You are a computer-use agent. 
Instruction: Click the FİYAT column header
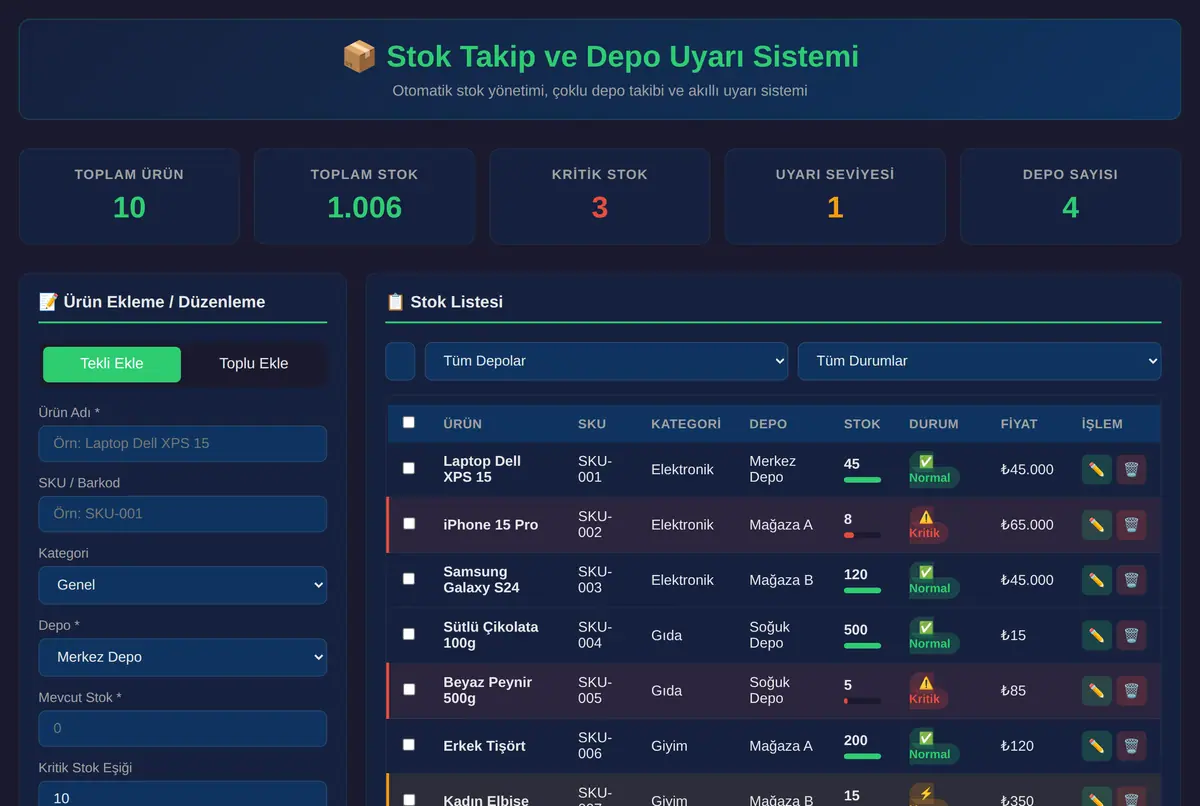1019,424
